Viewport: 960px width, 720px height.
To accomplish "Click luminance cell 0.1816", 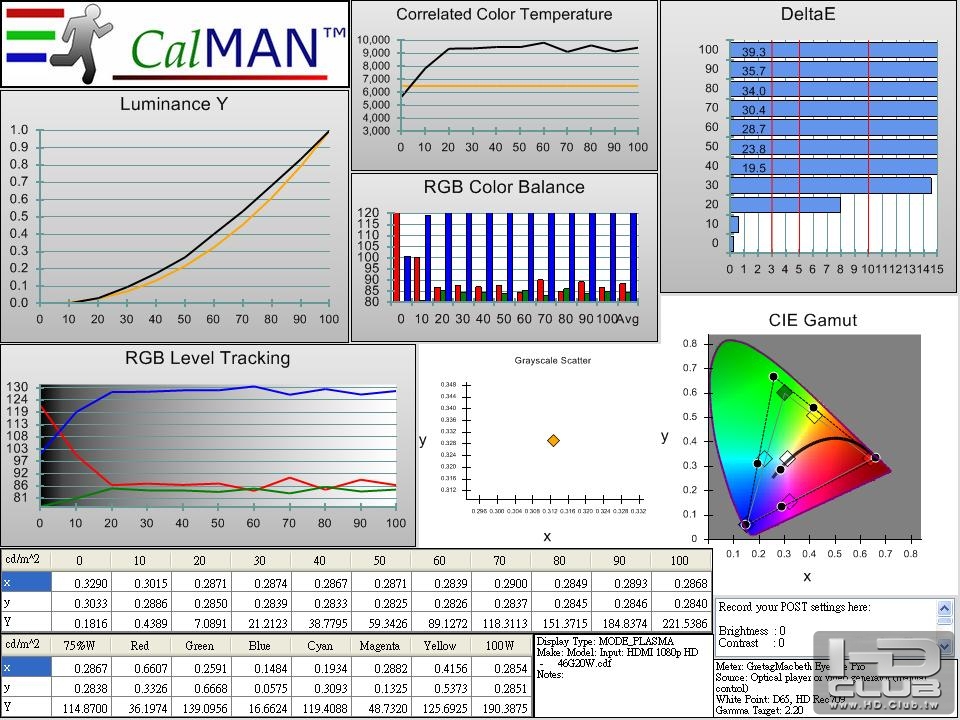I will click(81, 623).
